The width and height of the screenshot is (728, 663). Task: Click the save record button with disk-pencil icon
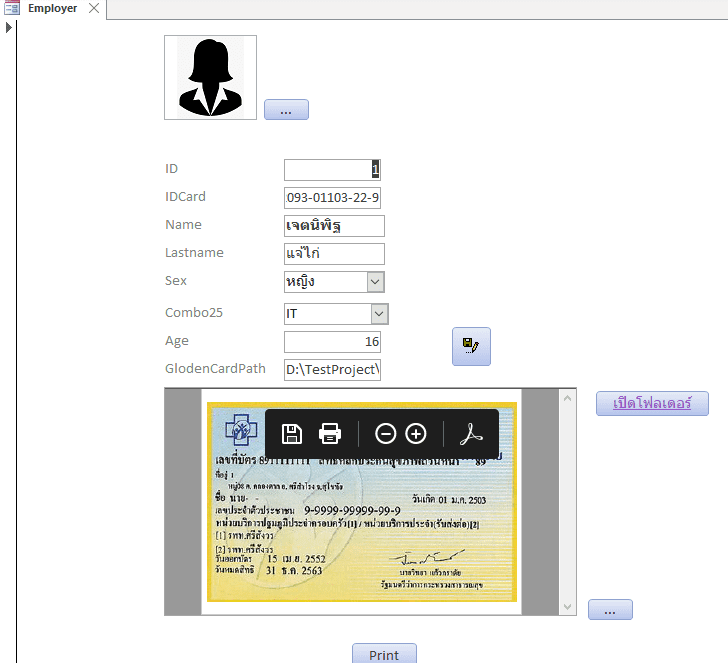tap(471, 346)
